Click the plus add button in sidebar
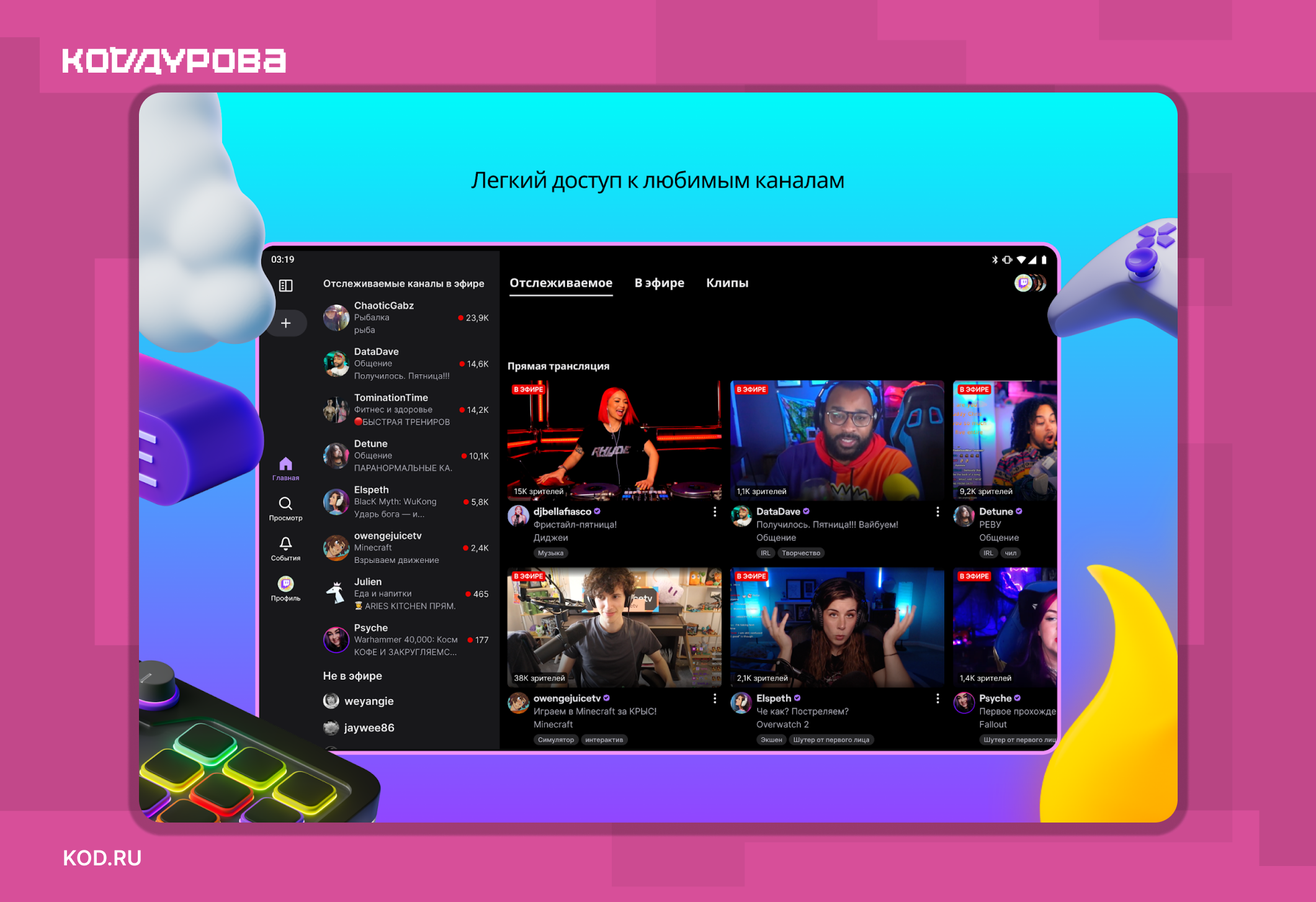Viewport: 1316px width, 902px height. tap(285, 323)
